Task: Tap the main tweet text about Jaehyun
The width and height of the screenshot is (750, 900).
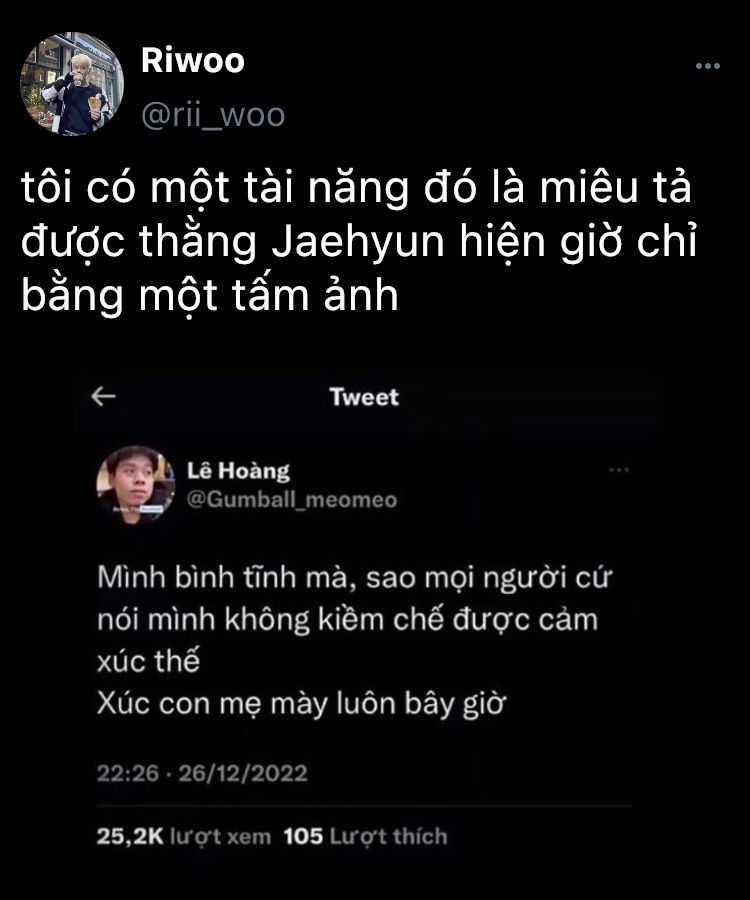Action: pyautogui.click(x=359, y=241)
